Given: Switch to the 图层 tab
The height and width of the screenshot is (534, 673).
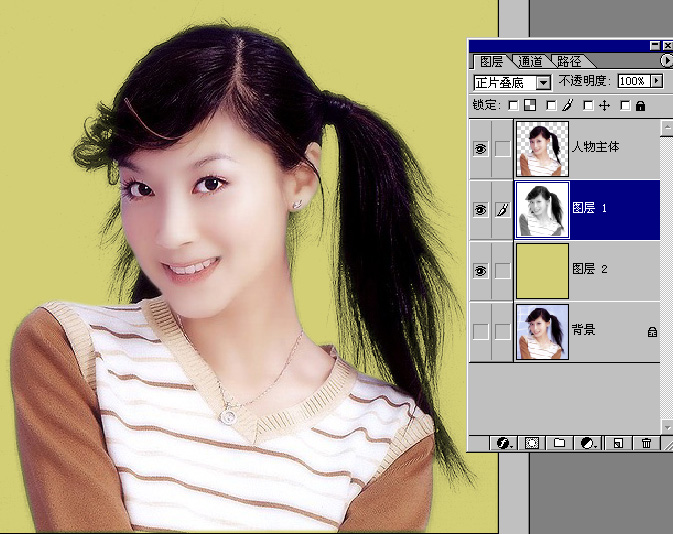Looking at the screenshot, I should [x=491, y=61].
